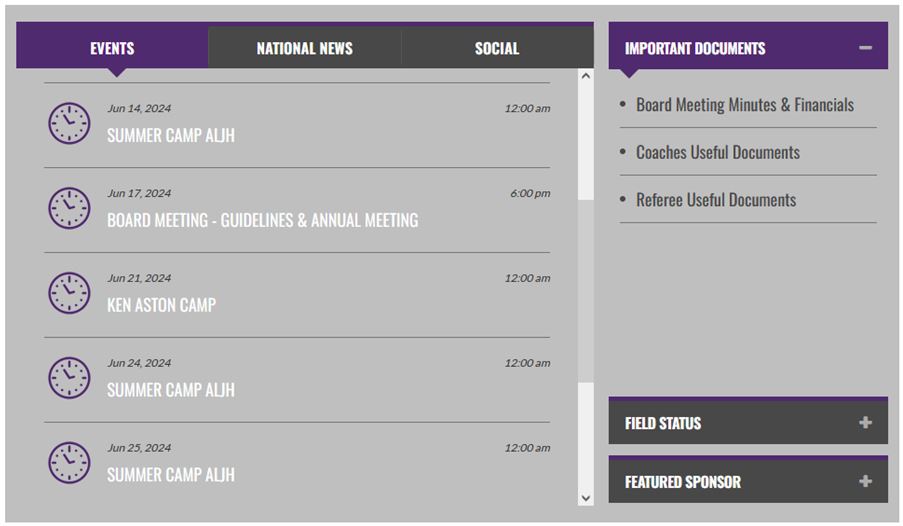Open the Board Meeting - Guidelines & Annual Meeting event
Viewport: 903px width, 526px height.
click(x=262, y=221)
